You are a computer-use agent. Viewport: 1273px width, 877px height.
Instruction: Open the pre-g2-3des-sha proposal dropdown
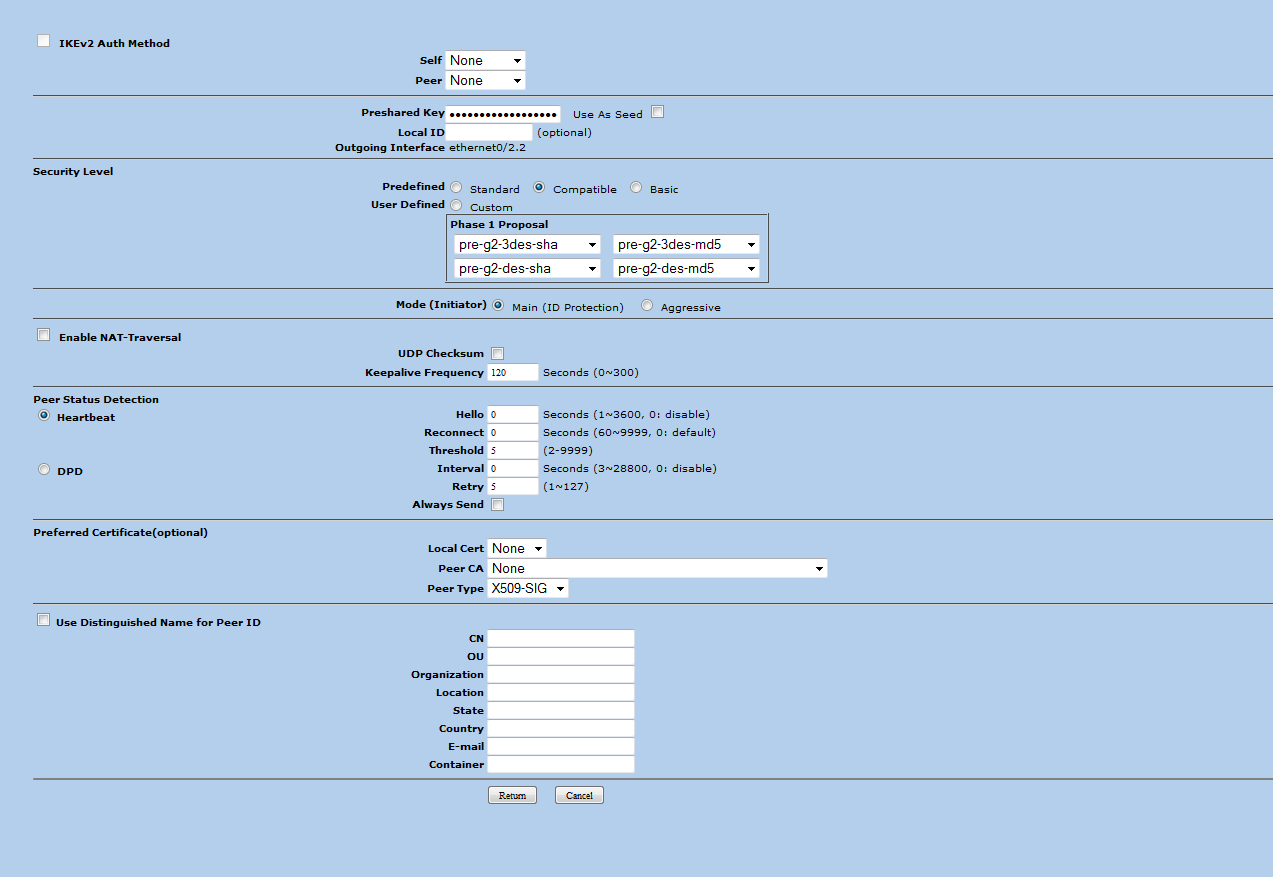pyautogui.click(x=526, y=244)
